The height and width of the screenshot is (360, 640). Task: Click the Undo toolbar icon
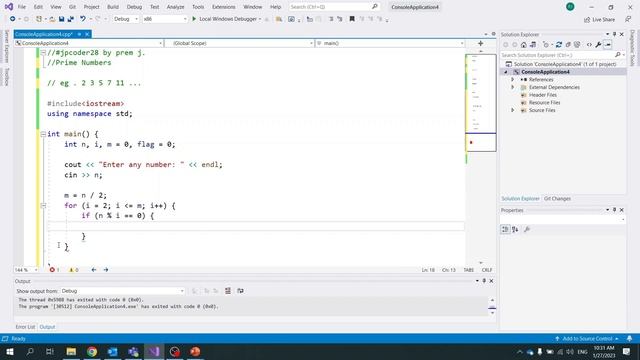point(83,19)
